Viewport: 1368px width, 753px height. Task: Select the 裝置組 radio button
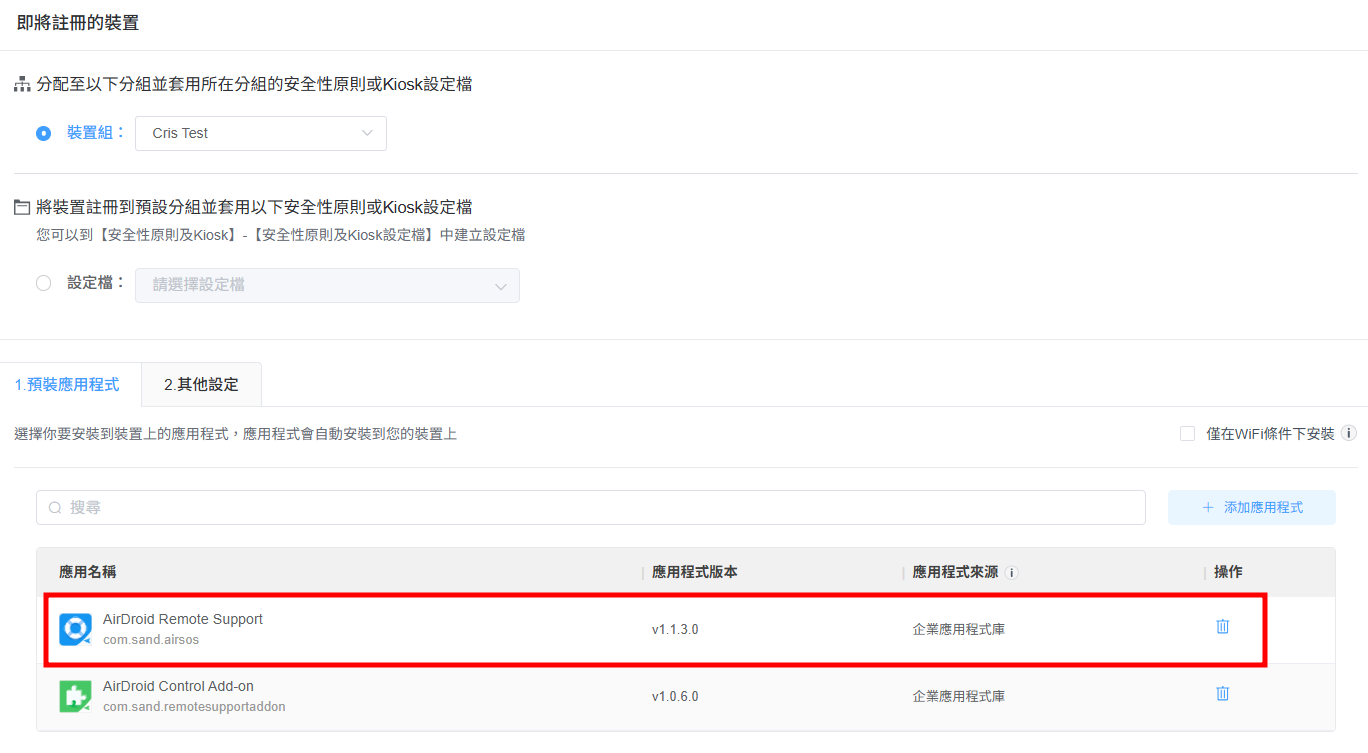43,133
